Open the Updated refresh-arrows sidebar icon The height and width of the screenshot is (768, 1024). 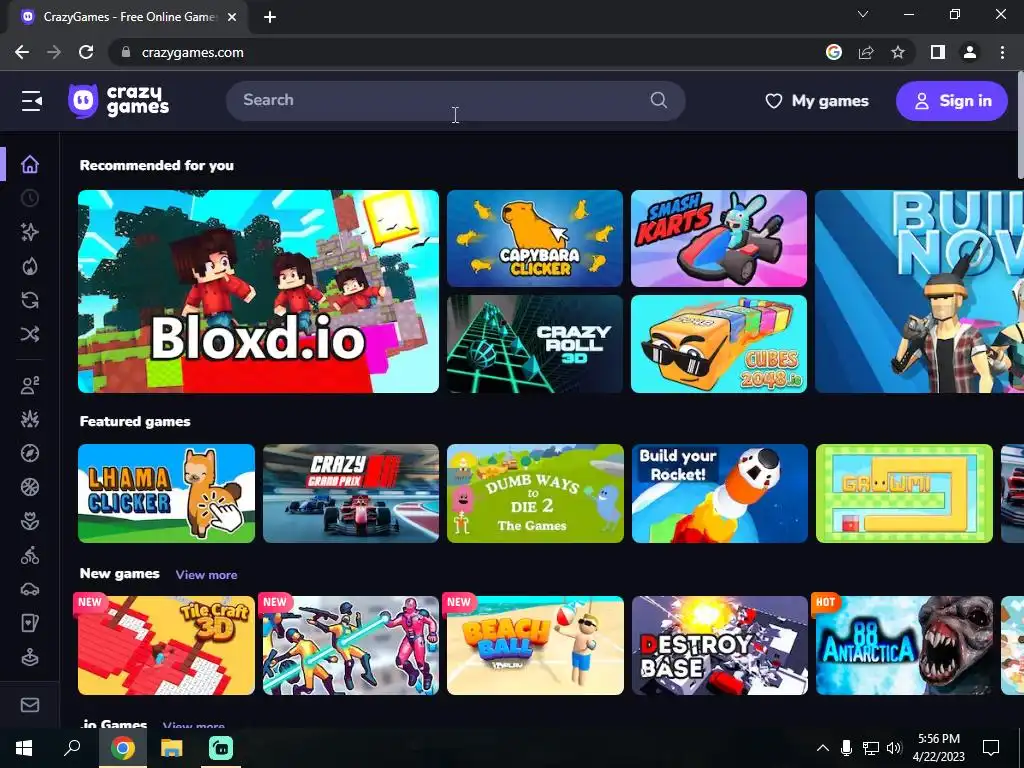(29, 300)
